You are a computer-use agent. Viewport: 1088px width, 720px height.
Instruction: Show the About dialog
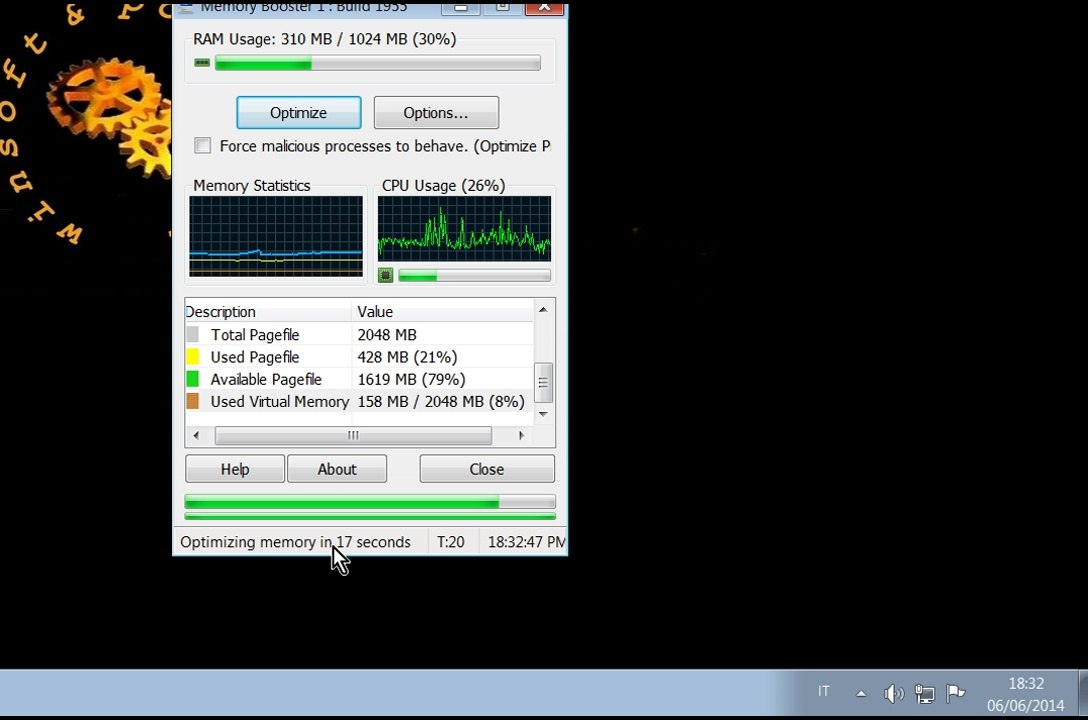point(337,469)
